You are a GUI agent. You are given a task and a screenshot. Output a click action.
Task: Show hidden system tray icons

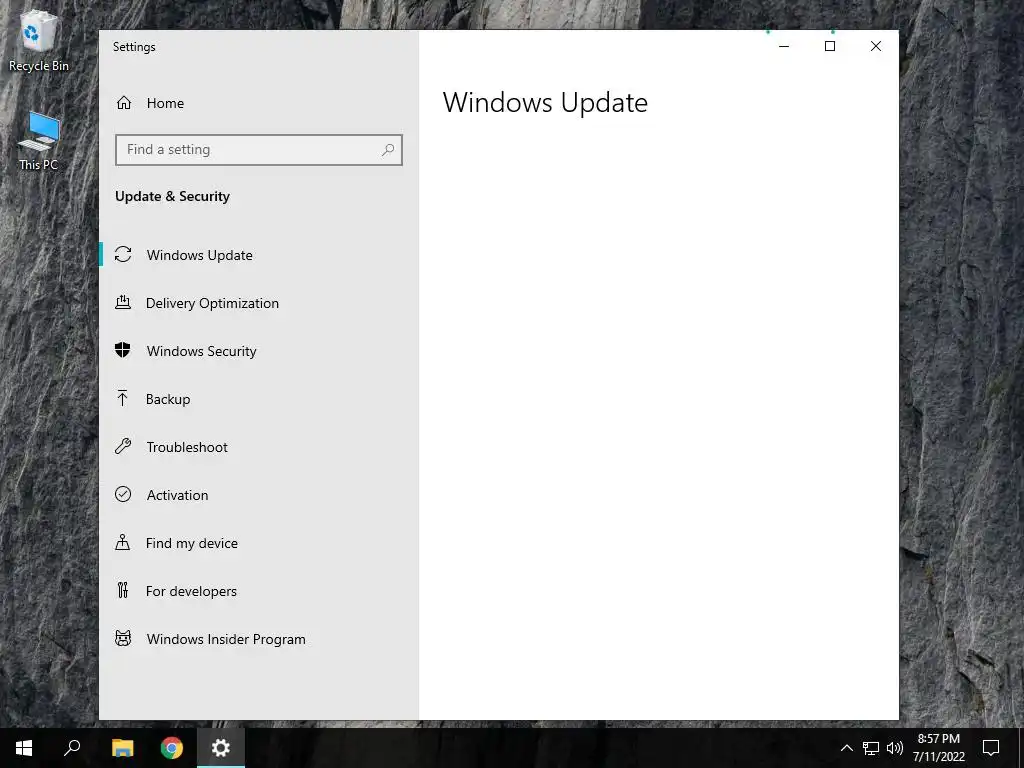[846, 748]
